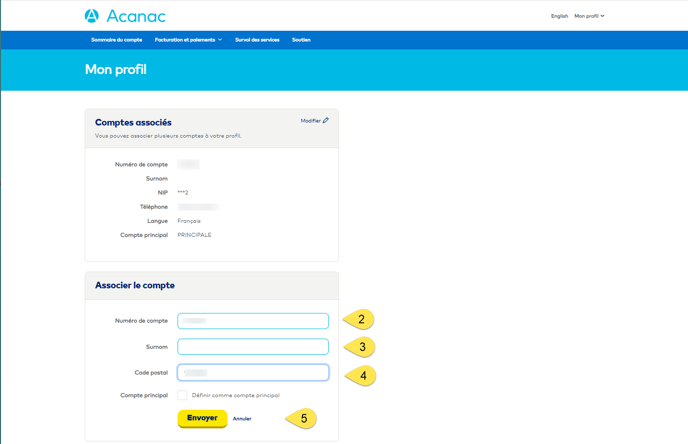
Task: Click the Mon profil page title
Action: tap(116, 69)
